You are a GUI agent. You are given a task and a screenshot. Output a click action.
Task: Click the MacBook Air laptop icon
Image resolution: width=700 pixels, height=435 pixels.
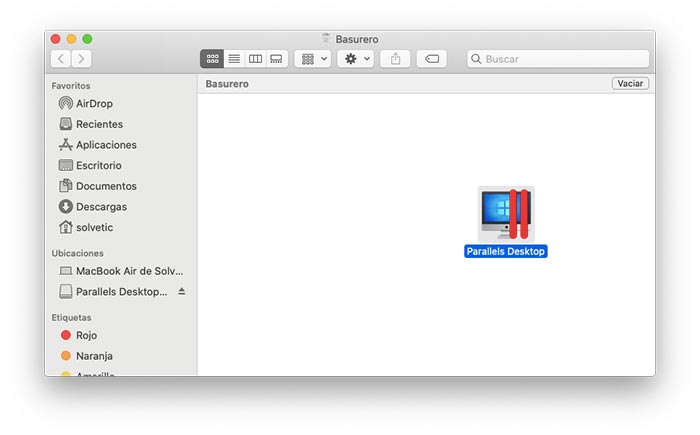[x=66, y=271]
